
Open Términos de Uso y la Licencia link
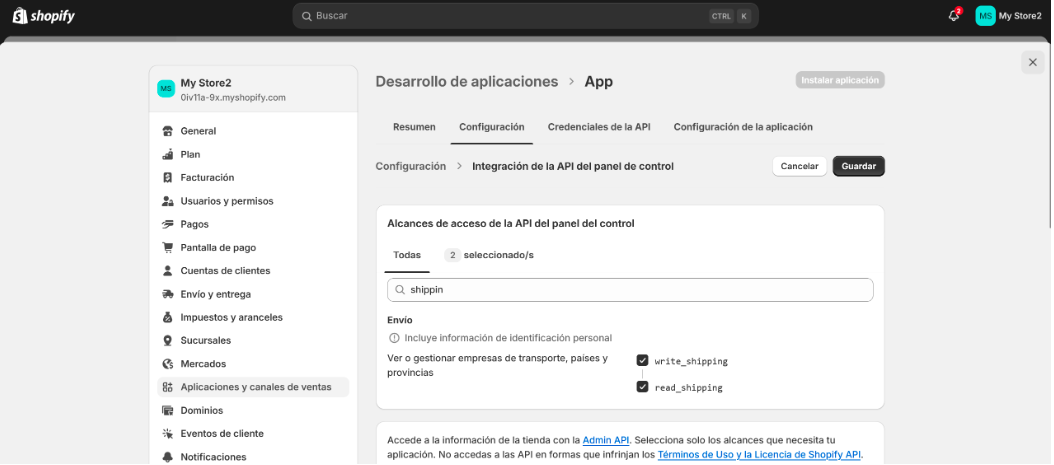(x=759, y=454)
